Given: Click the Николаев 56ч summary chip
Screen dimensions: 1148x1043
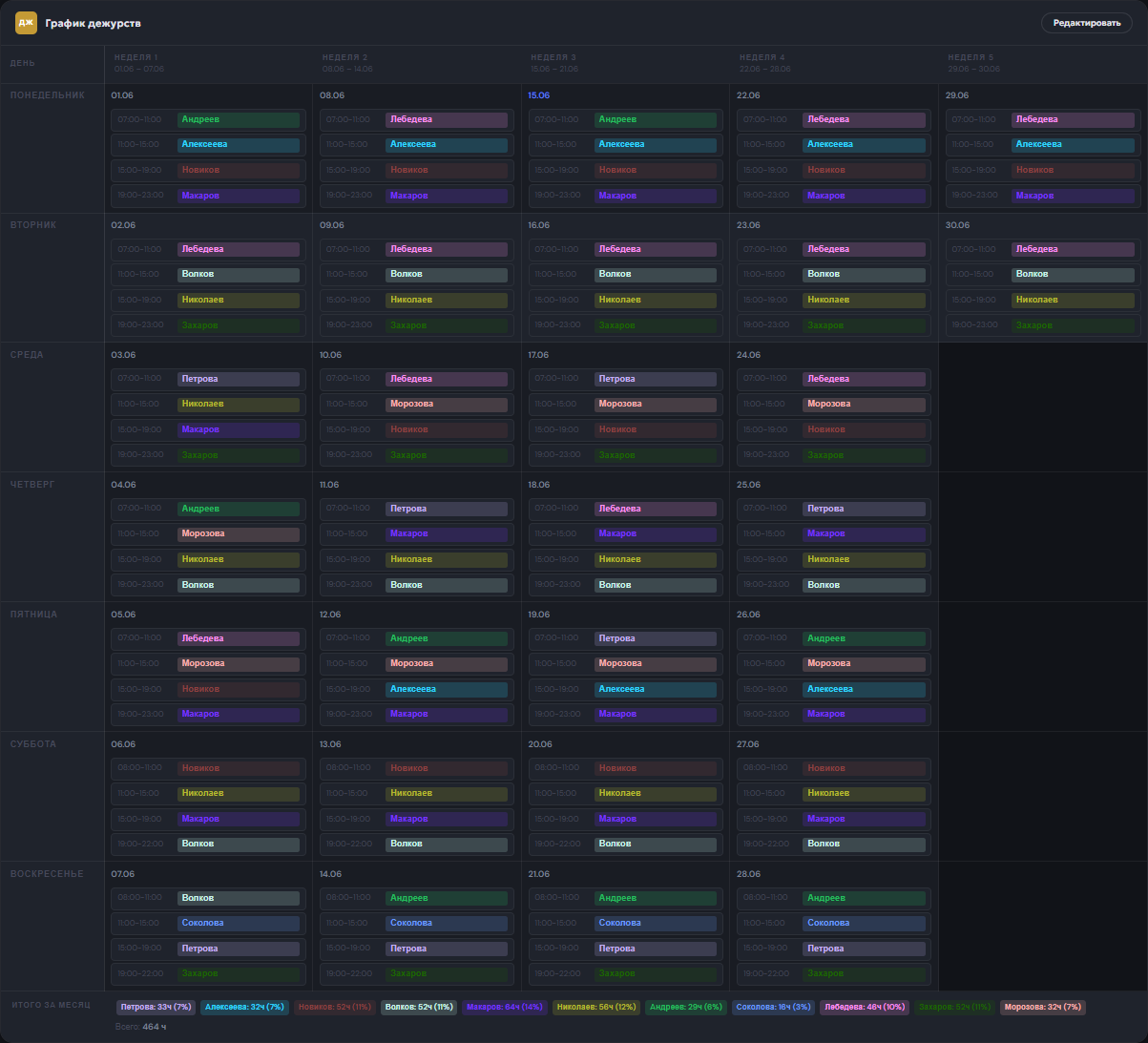Looking at the screenshot, I should click(x=596, y=1007).
